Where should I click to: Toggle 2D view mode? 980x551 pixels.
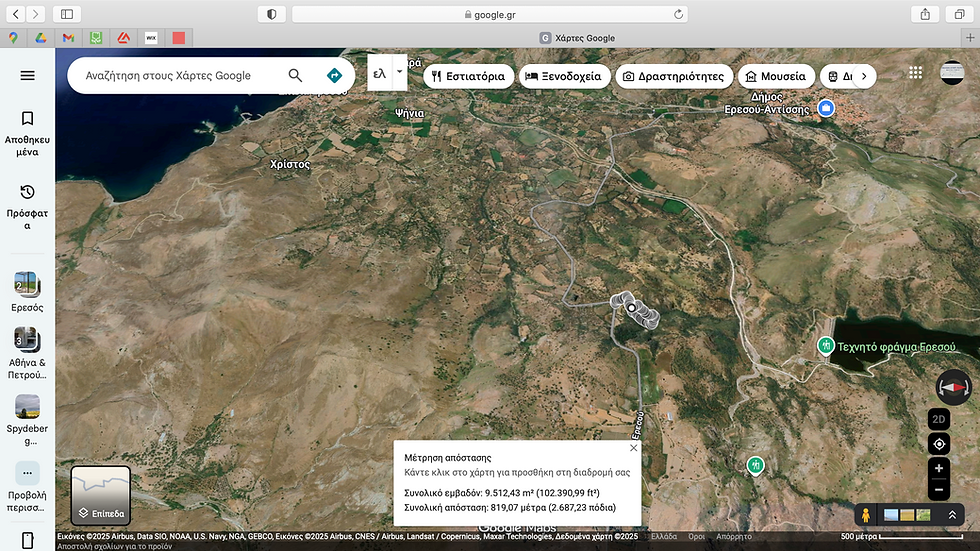(939, 419)
